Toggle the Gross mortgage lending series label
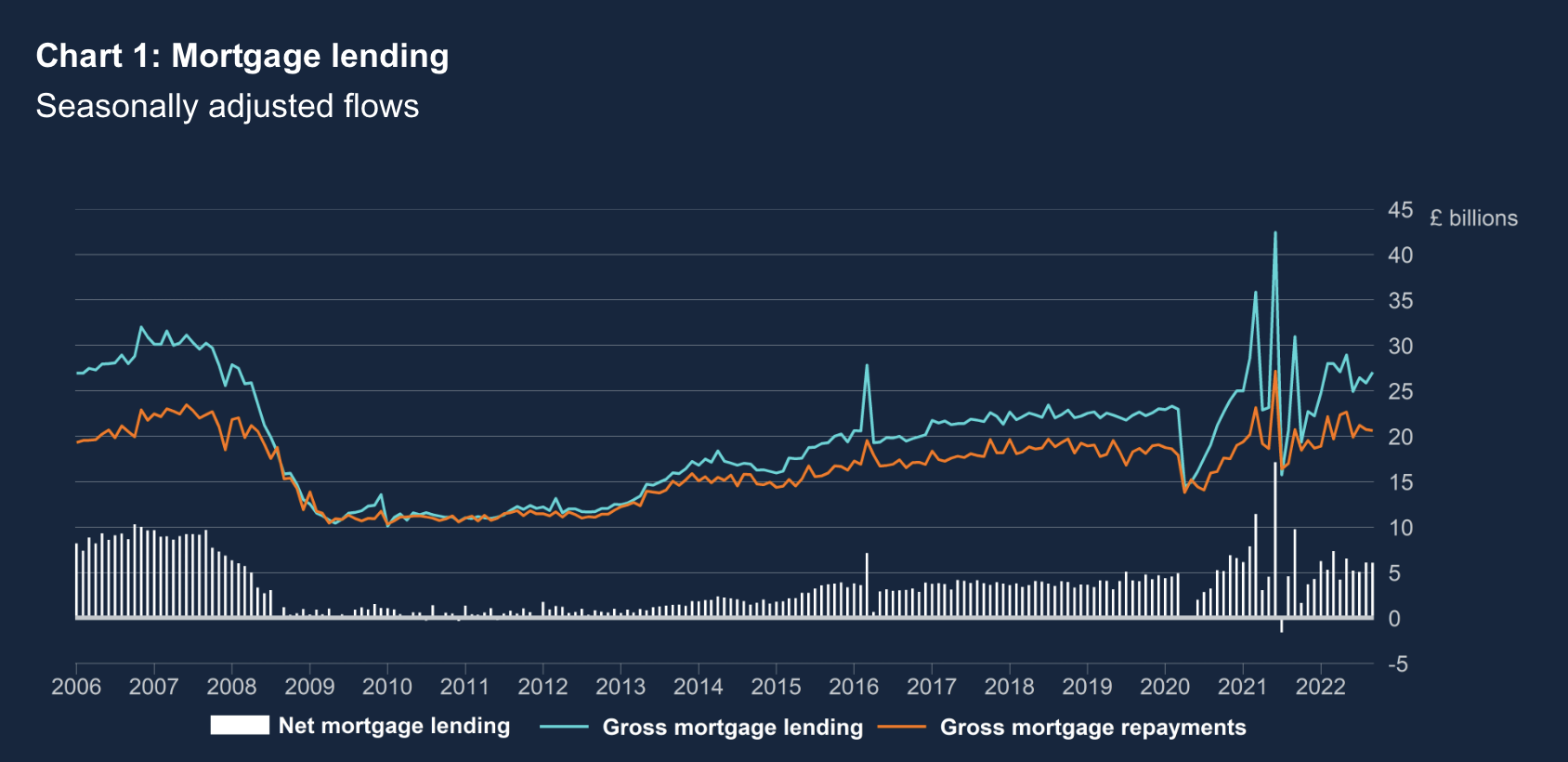 [732, 728]
